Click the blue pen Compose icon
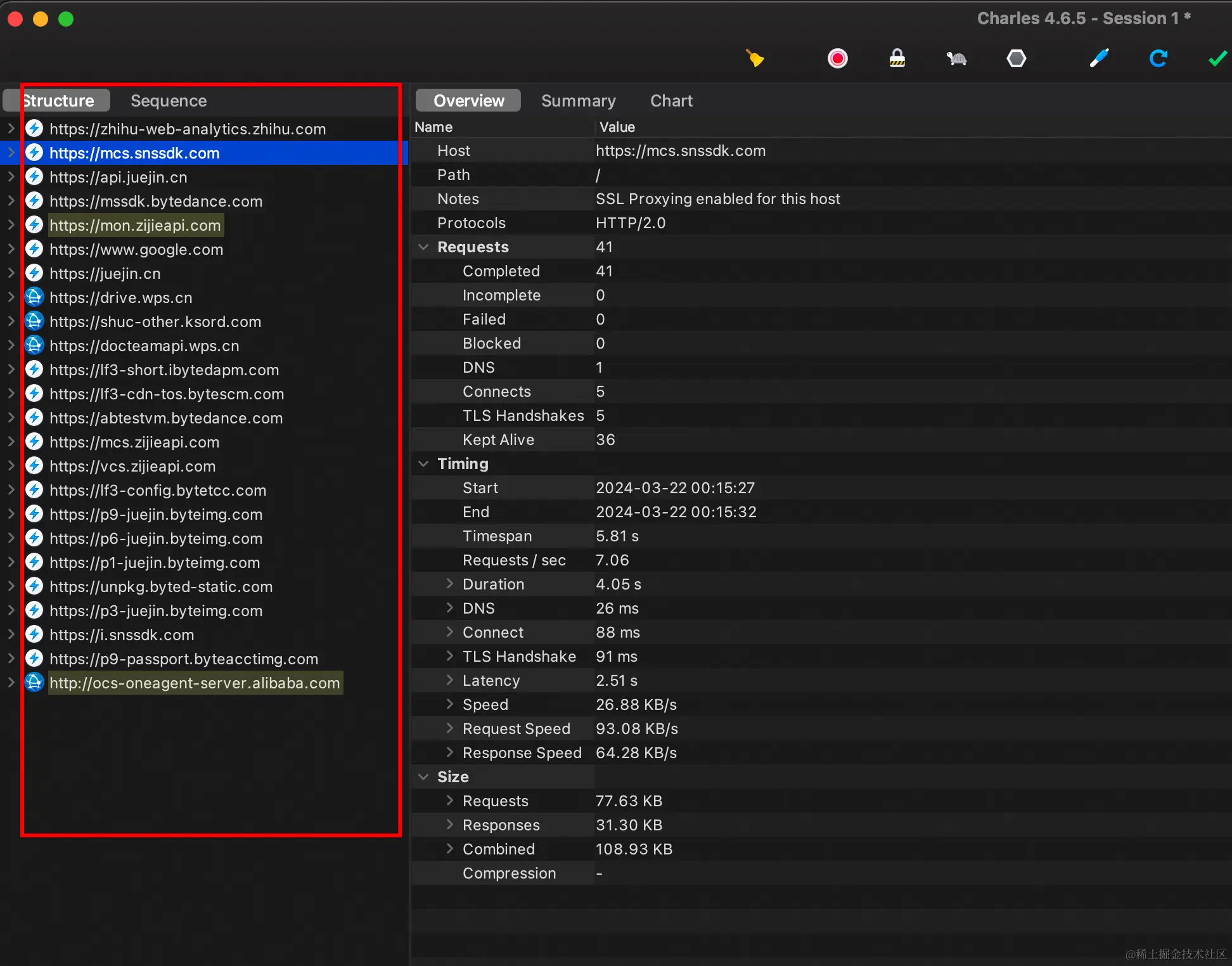1232x966 pixels. click(x=1099, y=59)
